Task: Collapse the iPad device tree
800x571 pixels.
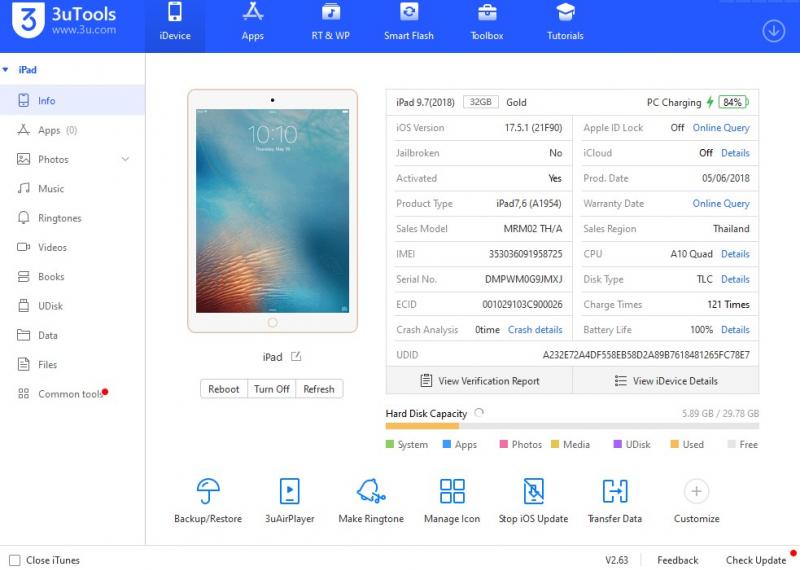Action: pos(6,69)
